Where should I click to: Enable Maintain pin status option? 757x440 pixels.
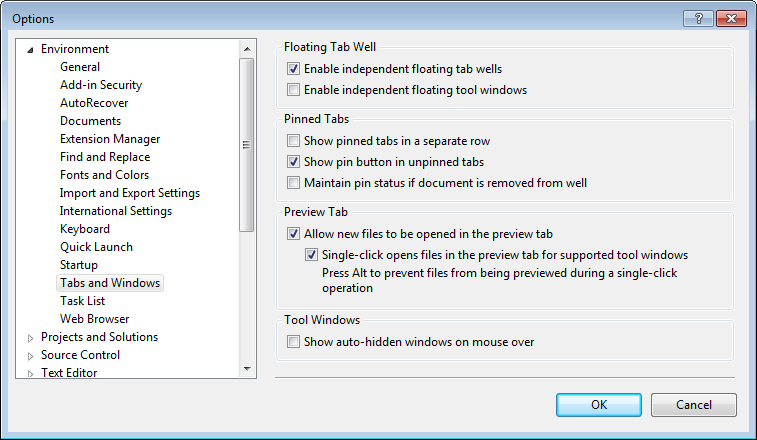pyautogui.click(x=293, y=183)
